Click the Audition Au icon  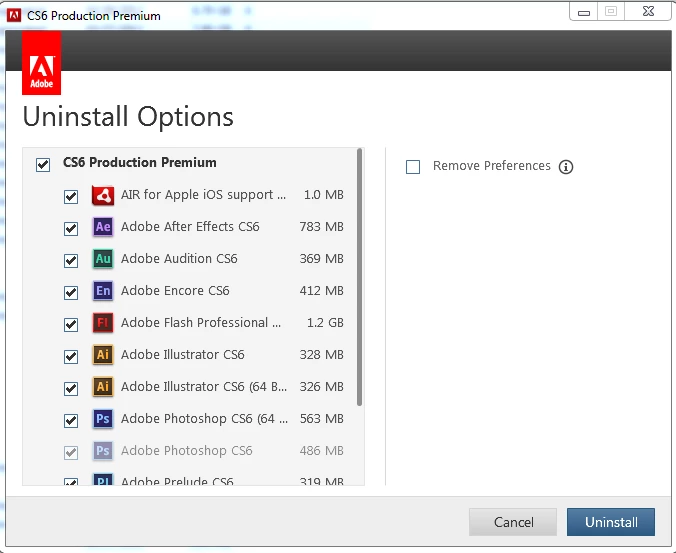[x=103, y=259]
